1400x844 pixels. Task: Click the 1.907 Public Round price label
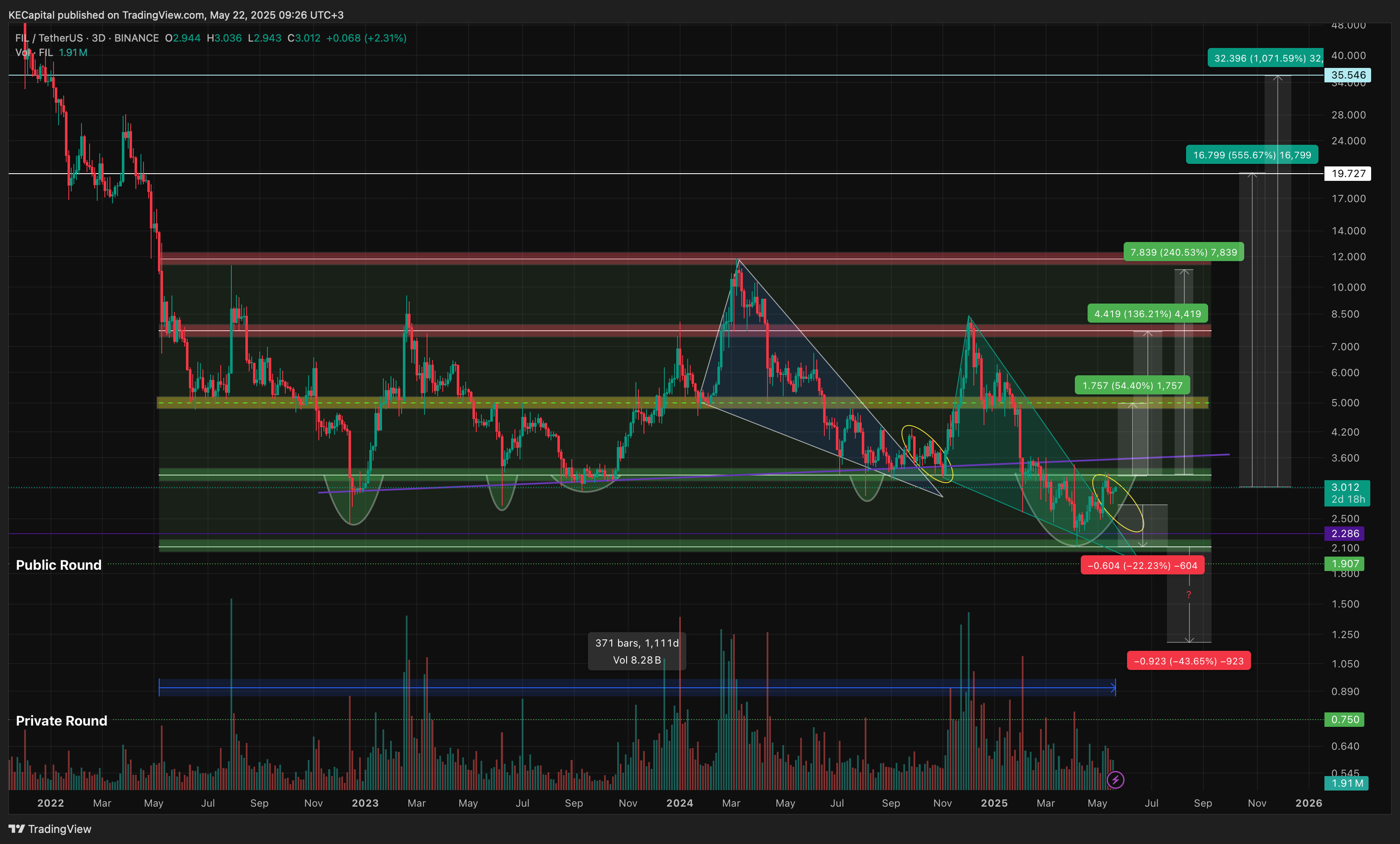(x=1344, y=564)
